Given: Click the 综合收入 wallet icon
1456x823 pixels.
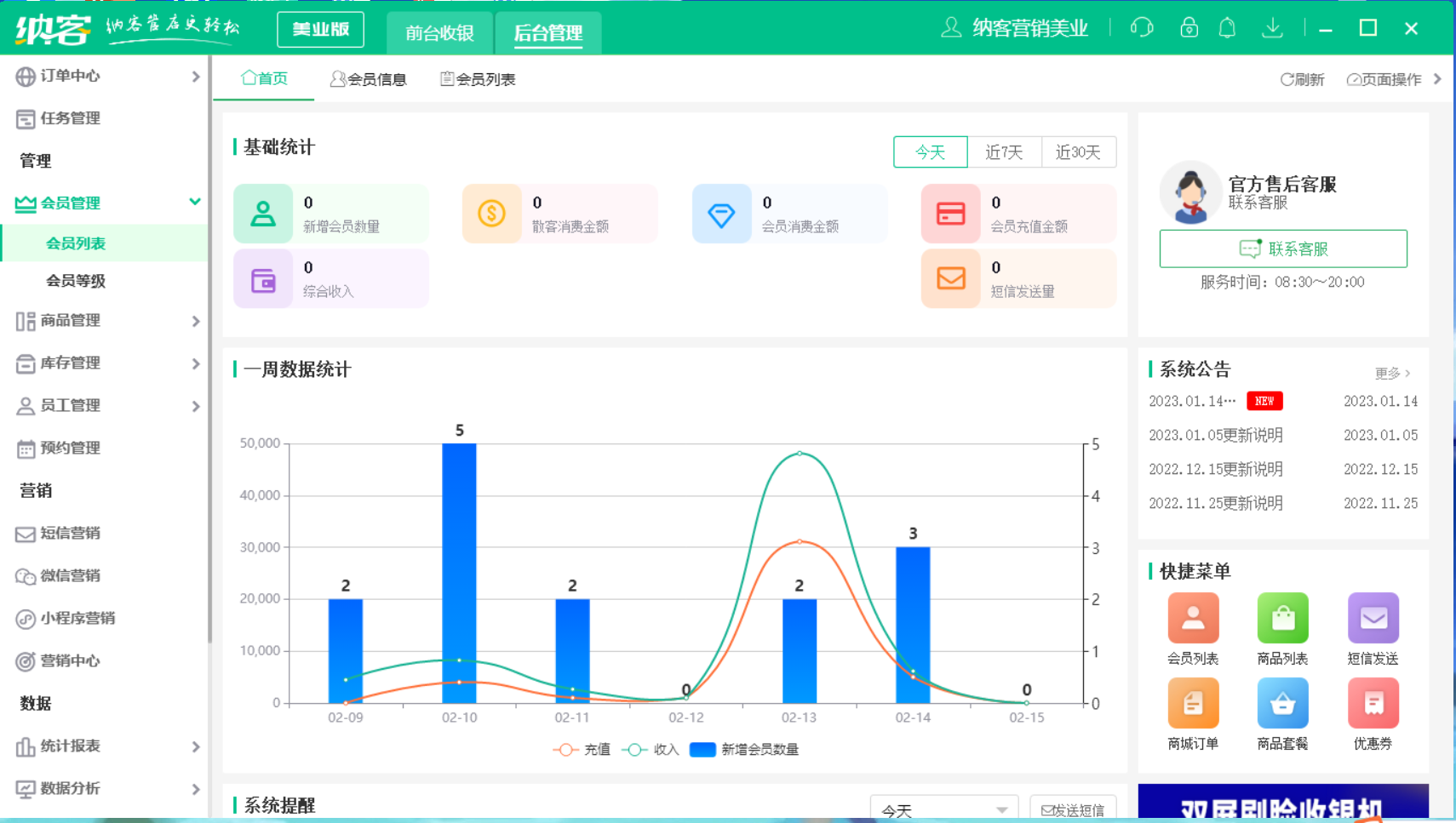Looking at the screenshot, I should tap(263, 278).
